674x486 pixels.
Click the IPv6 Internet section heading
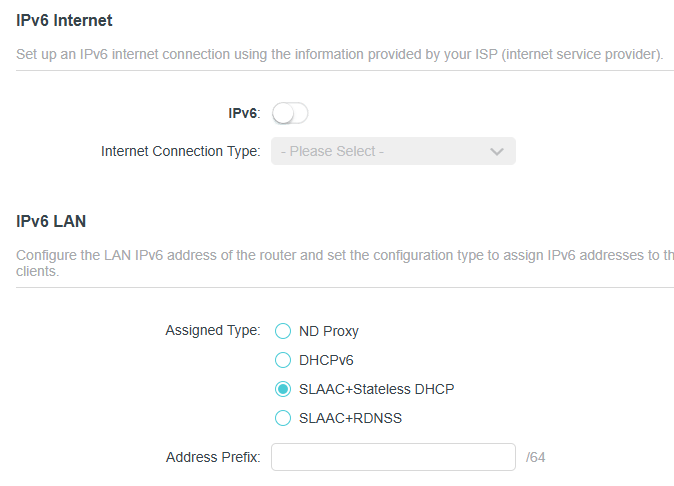click(x=64, y=20)
